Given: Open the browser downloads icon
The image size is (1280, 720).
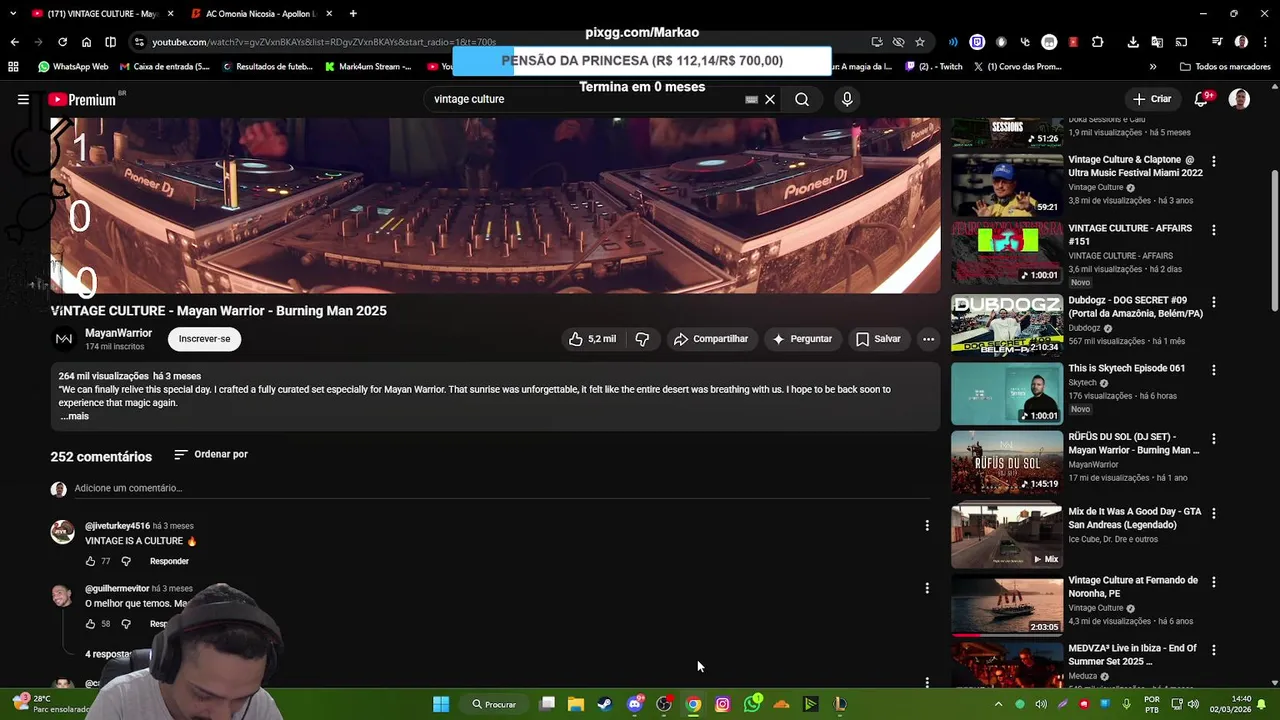Looking at the screenshot, I should click(x=1132, y=42).
